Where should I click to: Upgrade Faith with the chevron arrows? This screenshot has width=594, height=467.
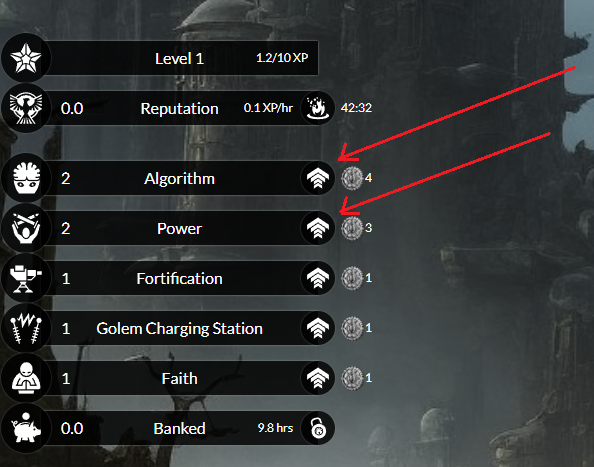pos(318,378)
